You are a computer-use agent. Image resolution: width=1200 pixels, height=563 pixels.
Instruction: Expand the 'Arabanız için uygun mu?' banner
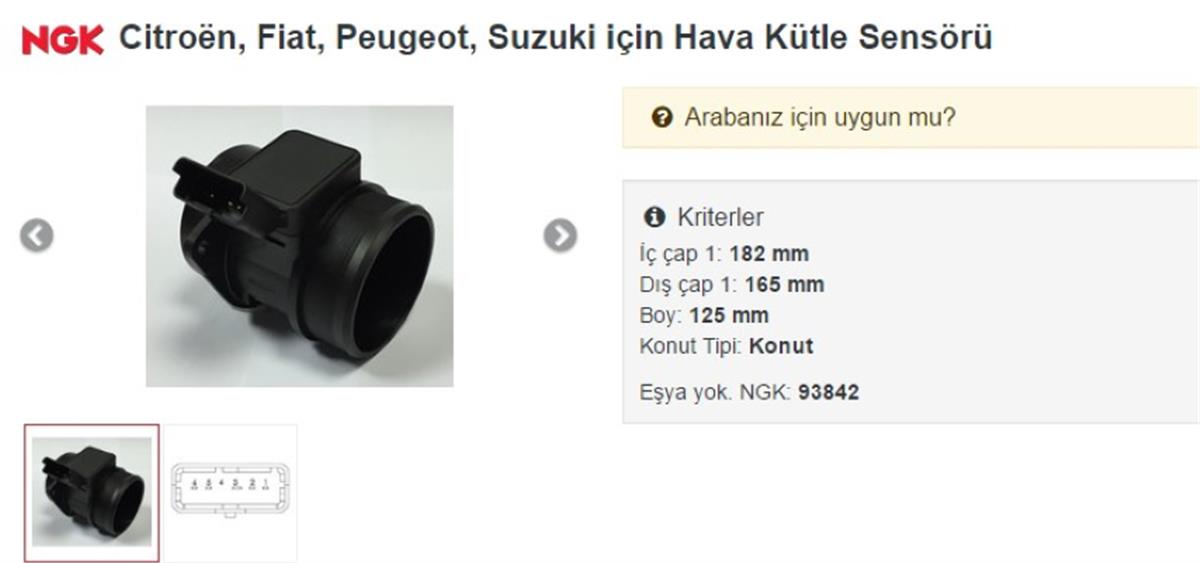point(911,118)
